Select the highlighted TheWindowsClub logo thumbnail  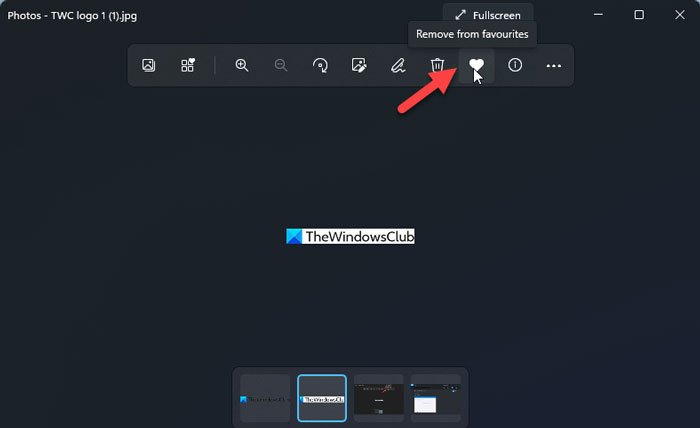(x=322, y=398)
